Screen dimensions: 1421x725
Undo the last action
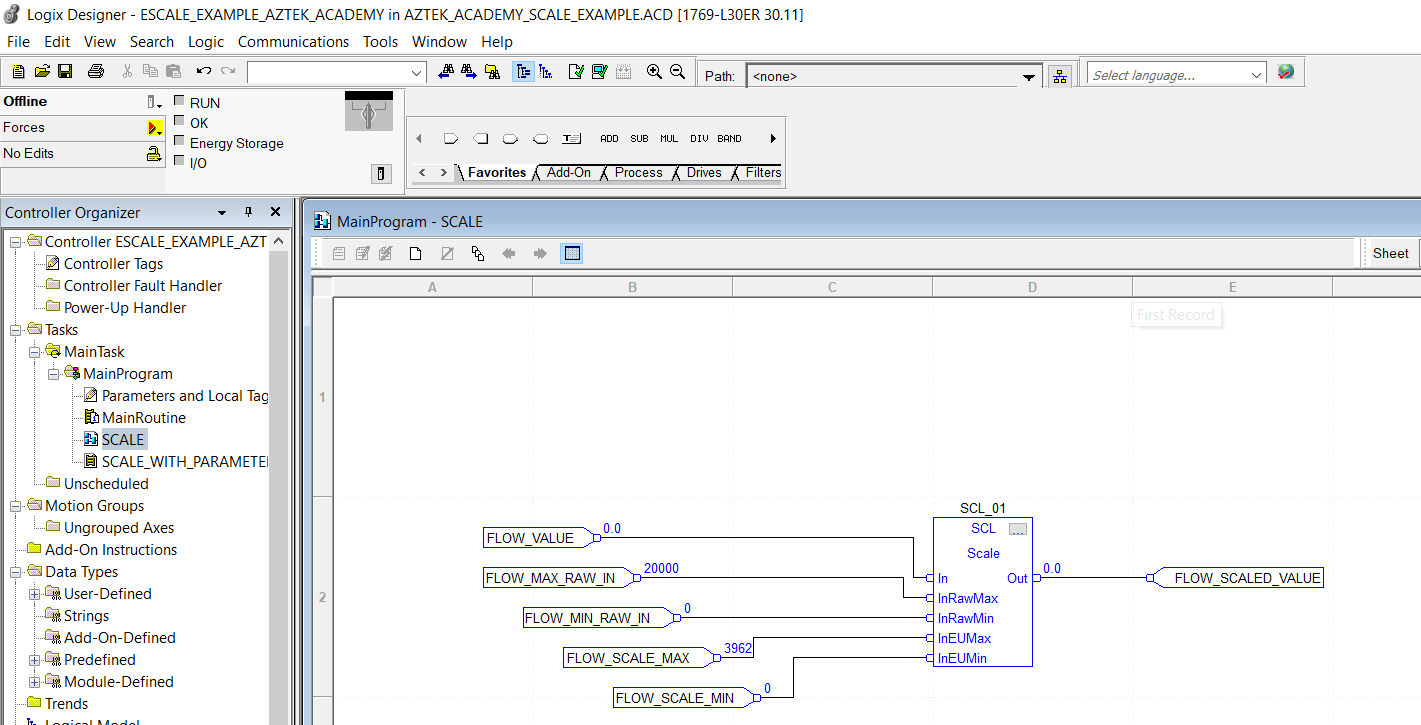[204, 71]
